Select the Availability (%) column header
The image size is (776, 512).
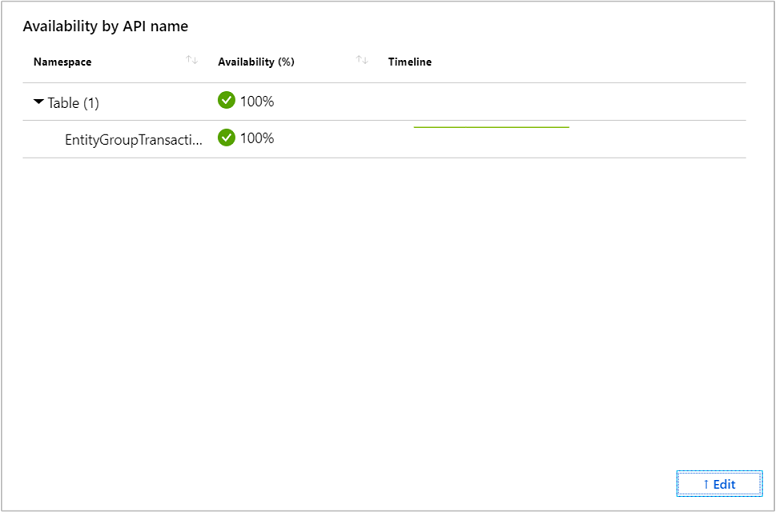tap(256, 62)
